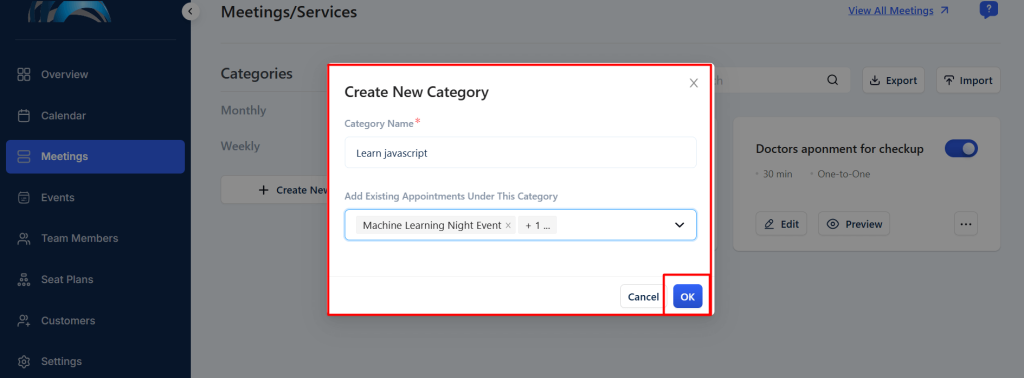This screenshot has height=378, width=1024.
Task: Expand the existing appointments dropdown arrow
Action: [679, 225]
